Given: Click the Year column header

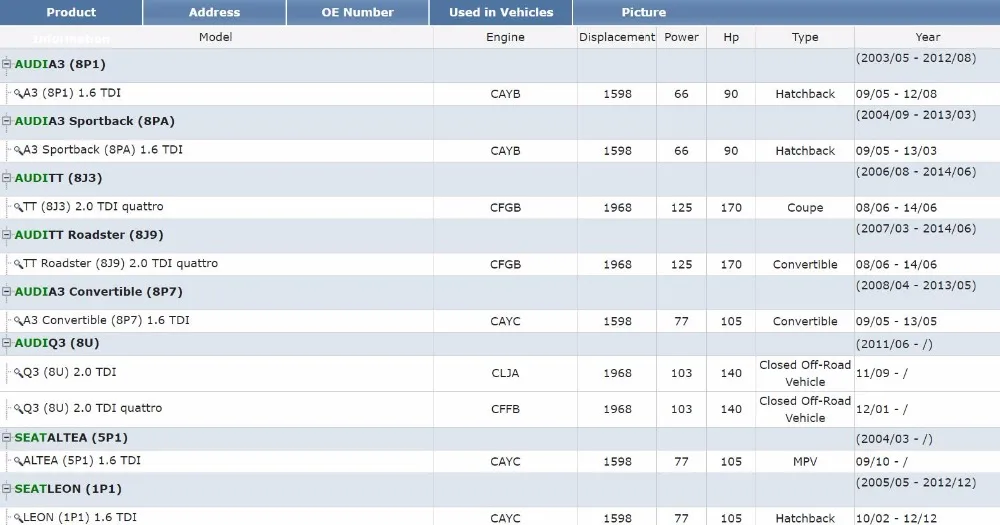Looking at the screenshot, I should pyautogui.click(x=927, y=37).
